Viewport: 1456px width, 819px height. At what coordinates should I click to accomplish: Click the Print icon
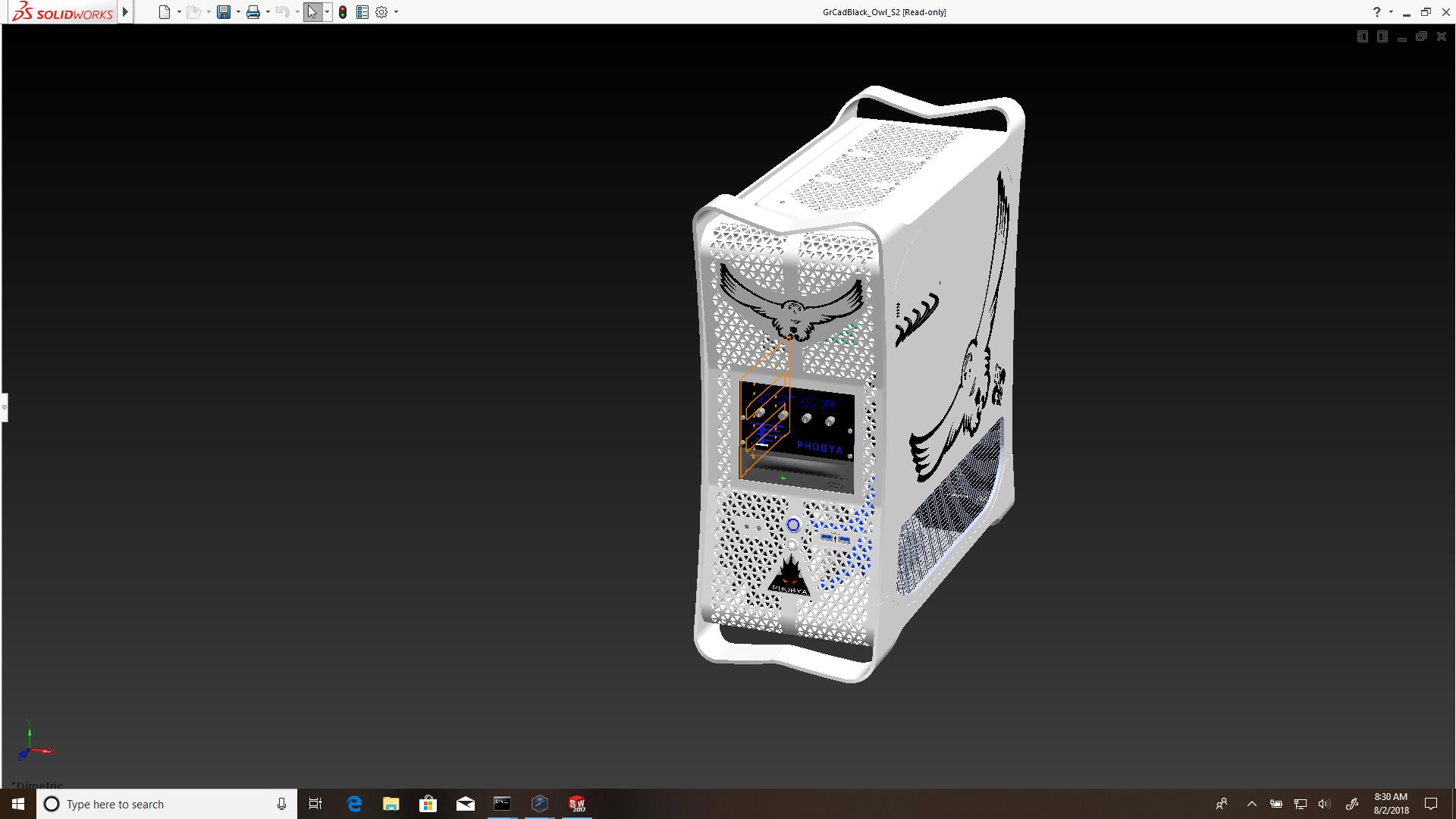(x=253, y=12)
